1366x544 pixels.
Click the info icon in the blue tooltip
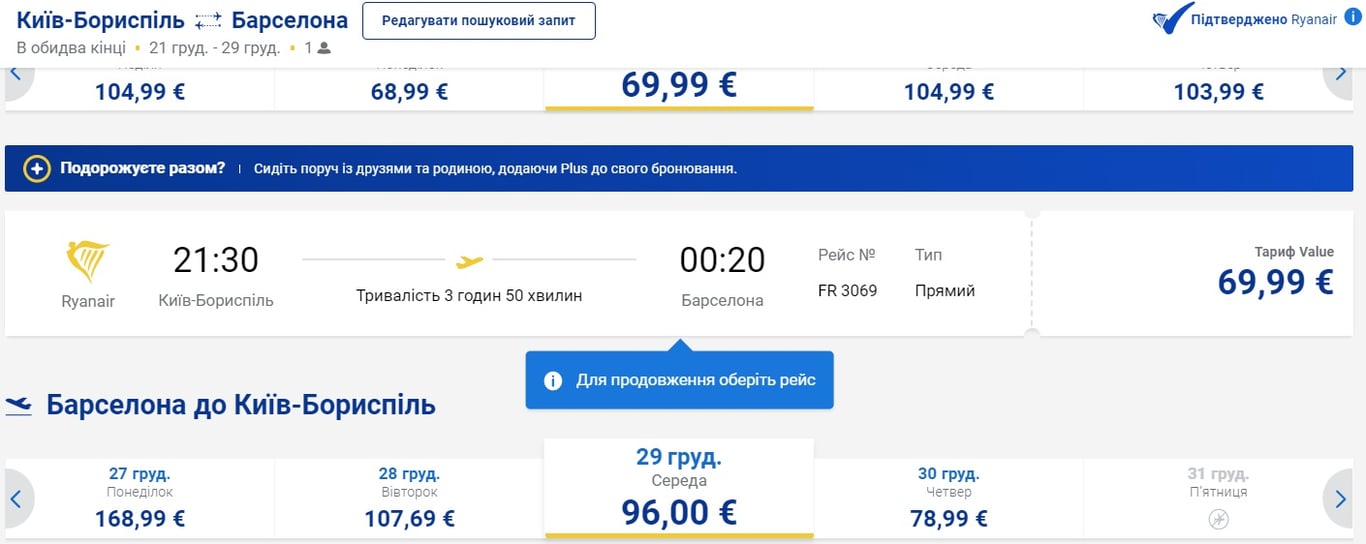coord(553,381)
